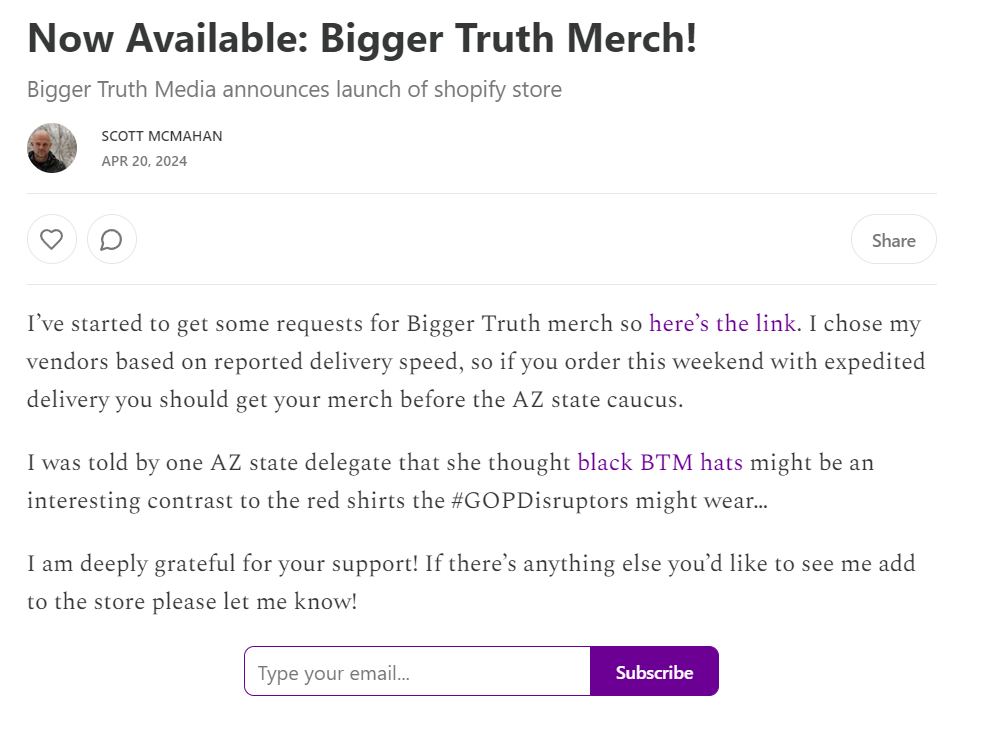Click the "AZ state caucus" text

(x=597, y=400)
